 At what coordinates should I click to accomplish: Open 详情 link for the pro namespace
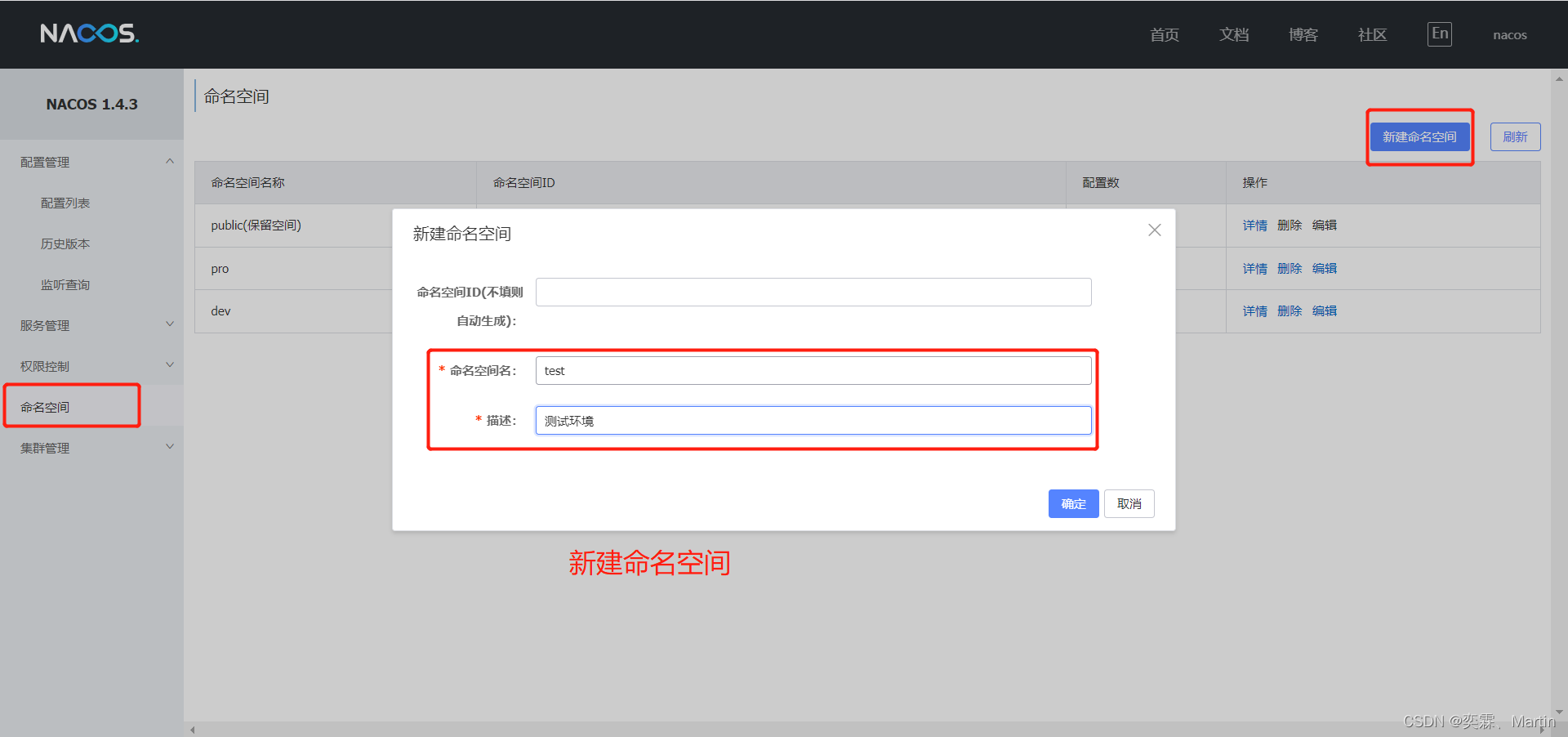1254,269
